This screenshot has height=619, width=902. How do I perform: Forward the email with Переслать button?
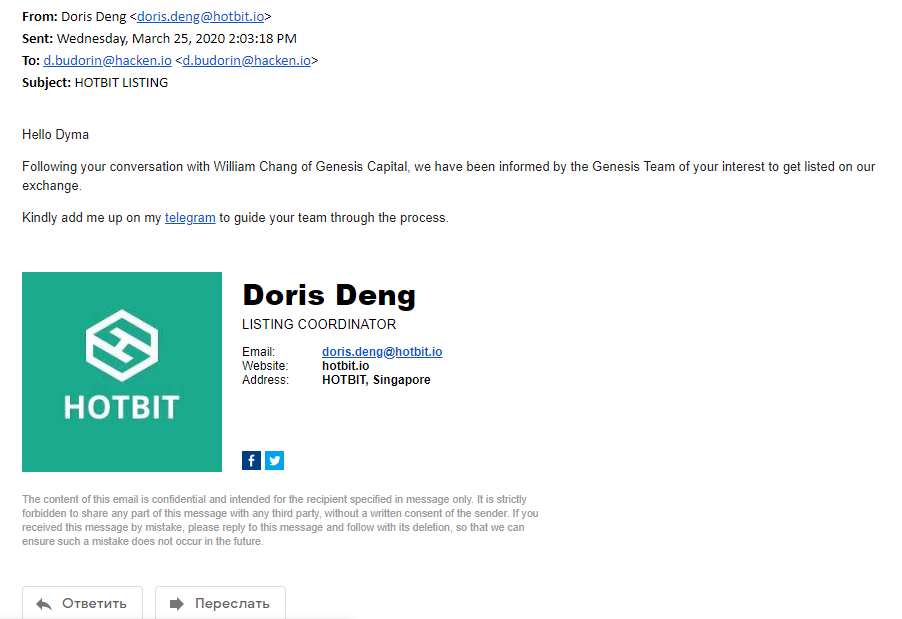coord(220,602)
